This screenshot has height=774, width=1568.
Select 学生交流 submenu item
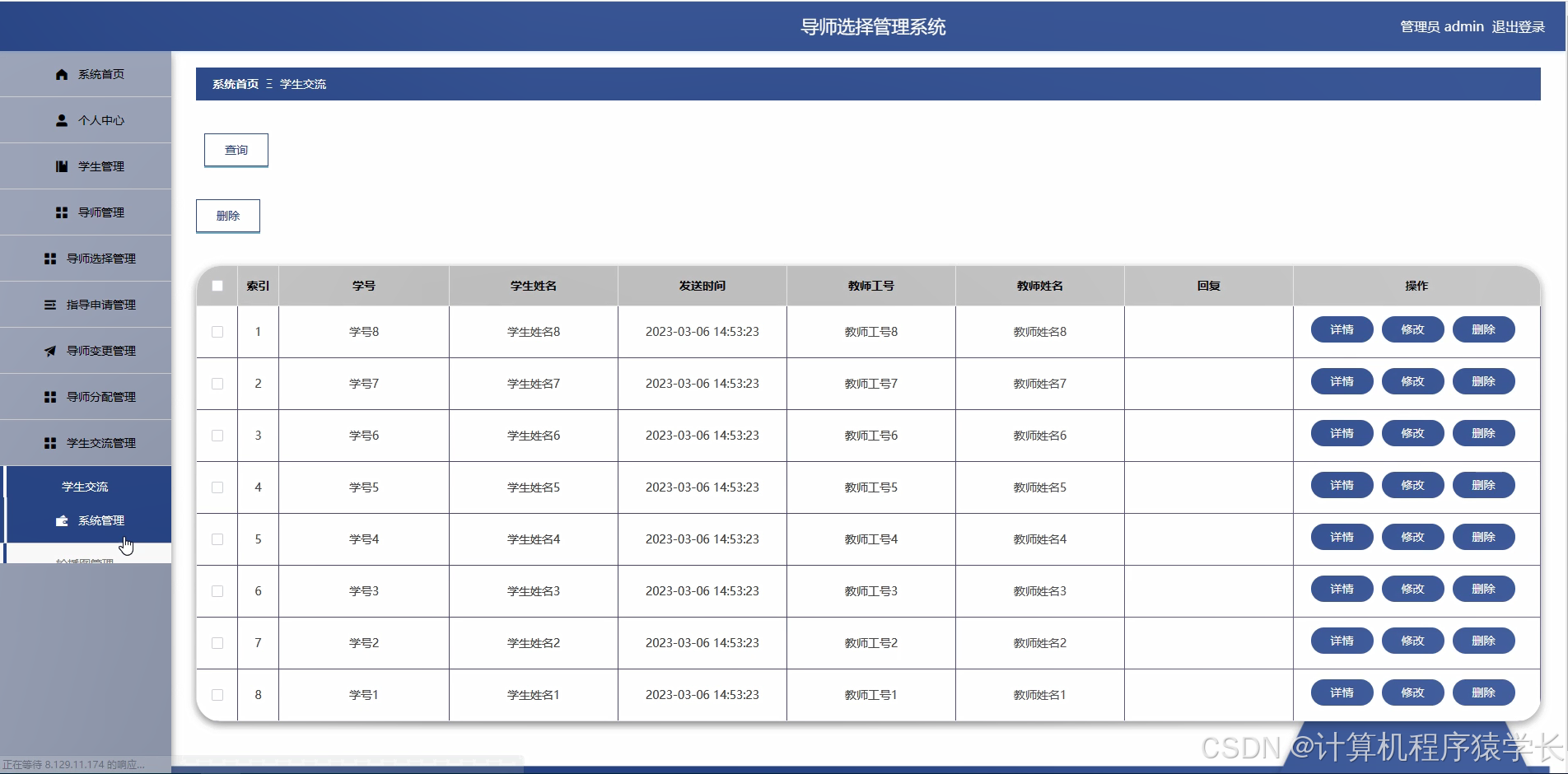(86, 487)
